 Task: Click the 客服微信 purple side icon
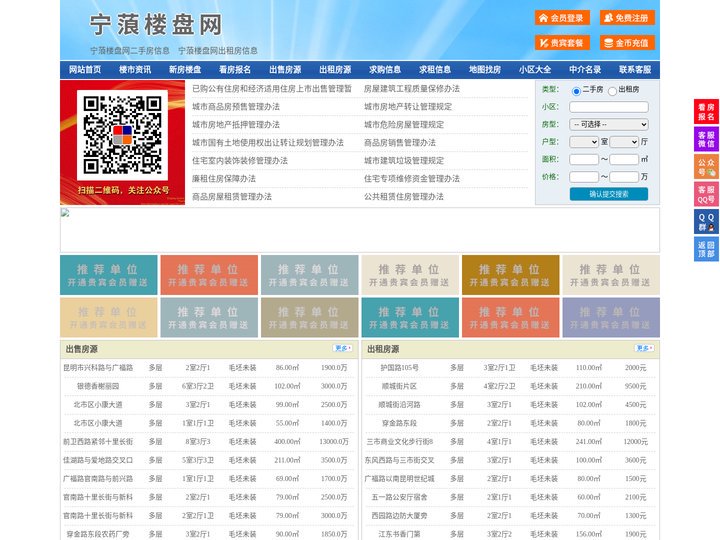coord(706,139)
